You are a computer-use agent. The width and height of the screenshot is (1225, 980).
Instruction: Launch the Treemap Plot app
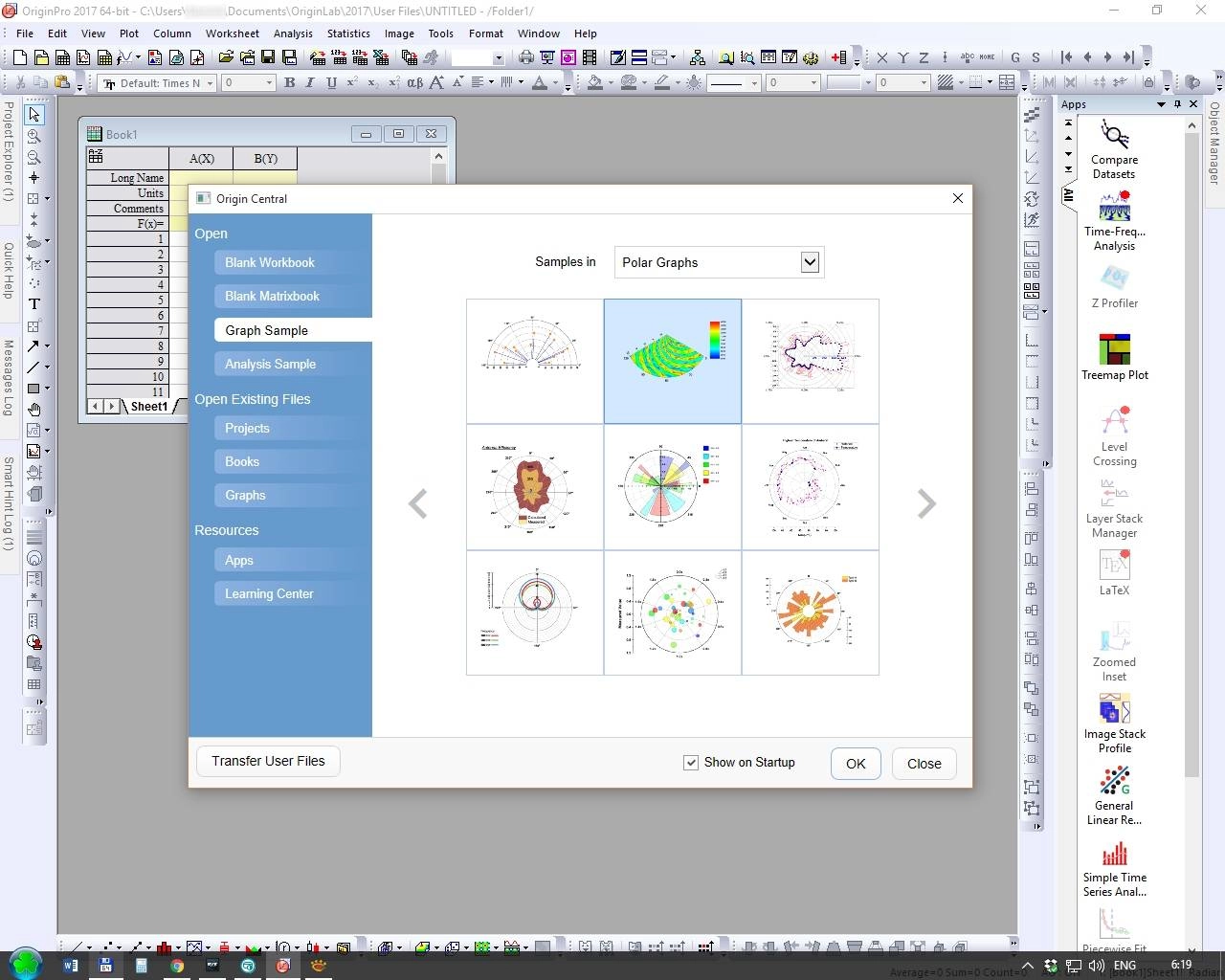tap(1114, 357)
